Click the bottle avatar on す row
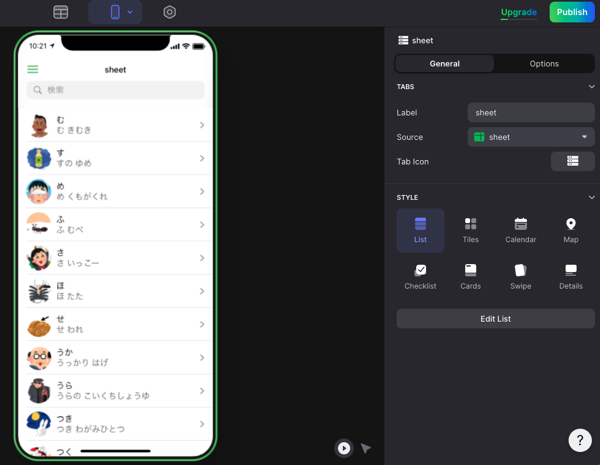Screen dimensions: 600x465 click(x=39, y=158)
